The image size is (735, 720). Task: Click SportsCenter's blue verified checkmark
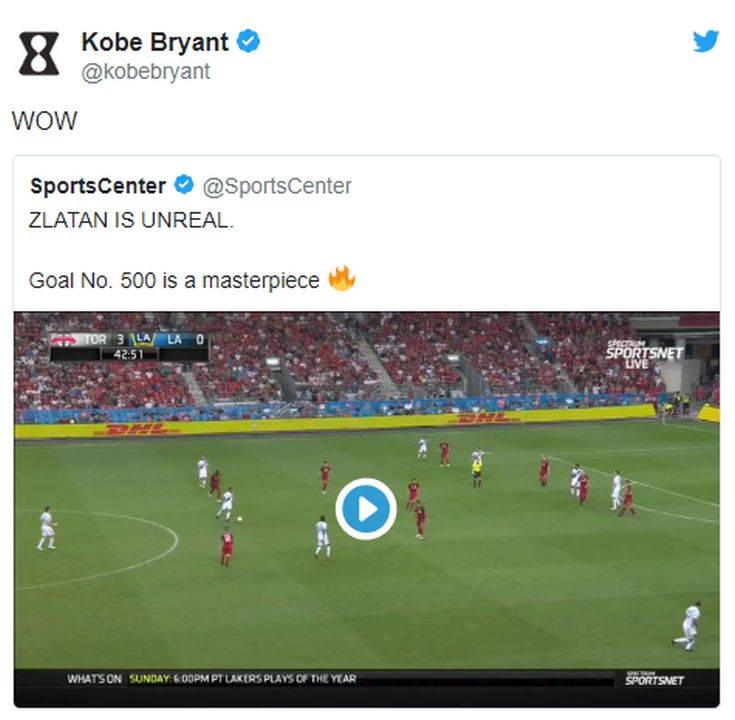pyautogui.click(x=184, y=185)
